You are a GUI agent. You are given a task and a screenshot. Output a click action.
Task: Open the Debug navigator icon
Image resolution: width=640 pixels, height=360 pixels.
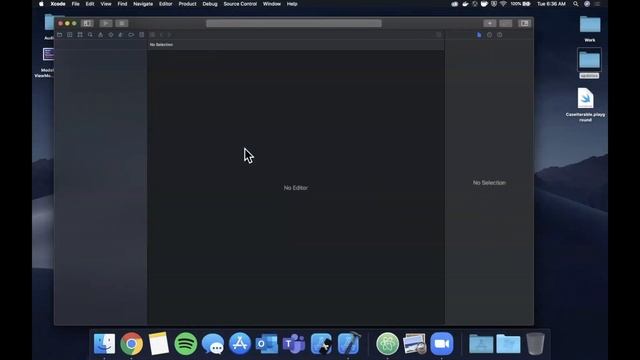click(x=121, y=35)
